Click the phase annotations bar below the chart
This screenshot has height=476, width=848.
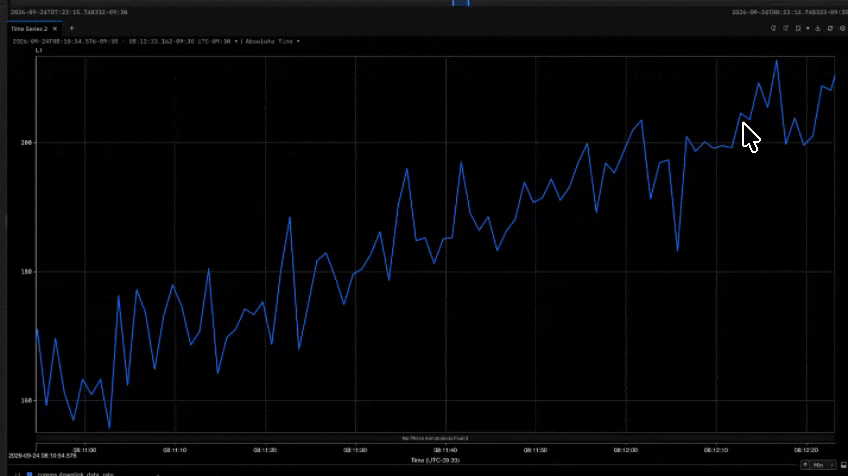click(435, 438)
